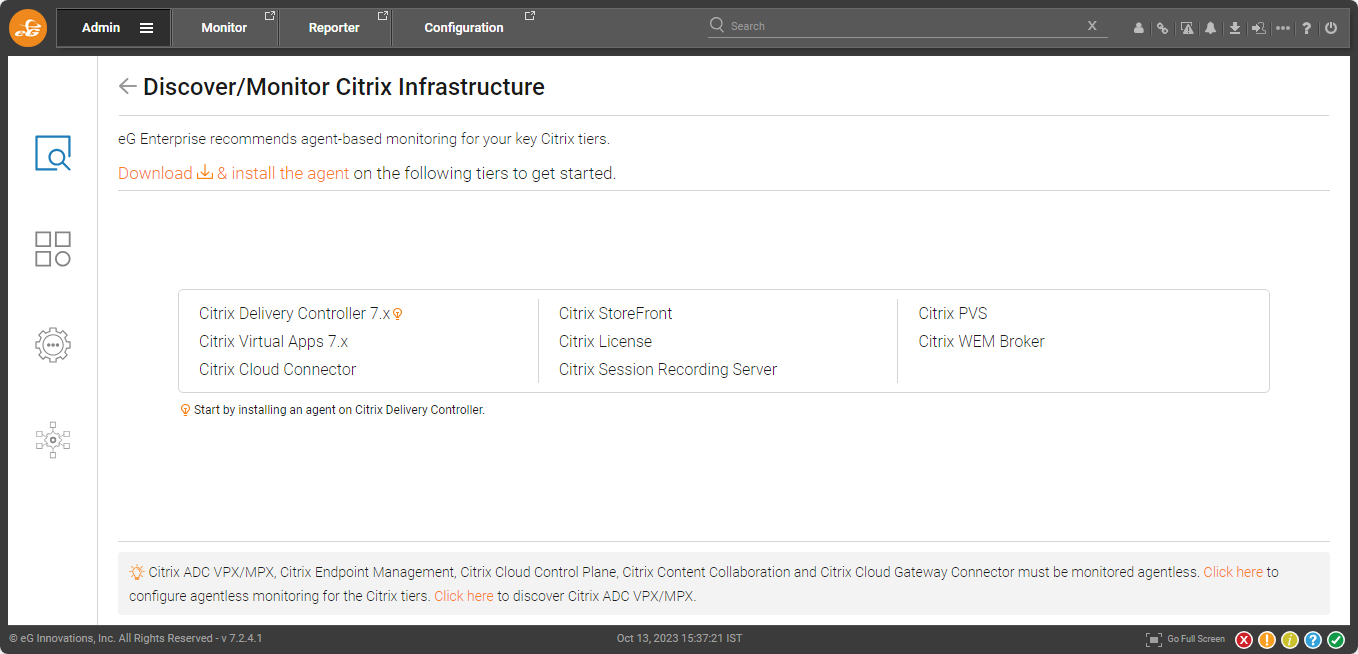This screenshot has width=1358, height=654.
Task: Click here to configure agentless monitoring
Action: 1233,572
